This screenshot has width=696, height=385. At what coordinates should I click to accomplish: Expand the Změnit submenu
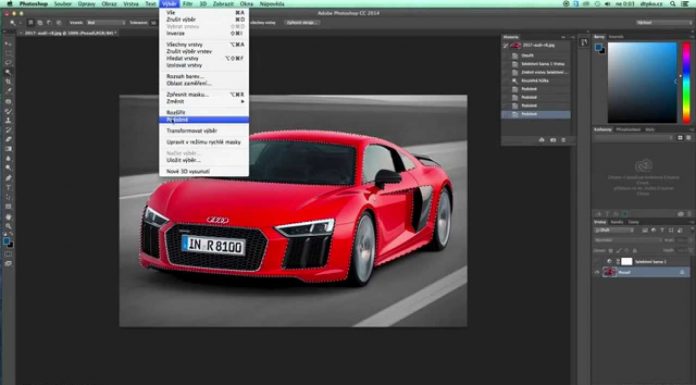(x=204, y=101)
